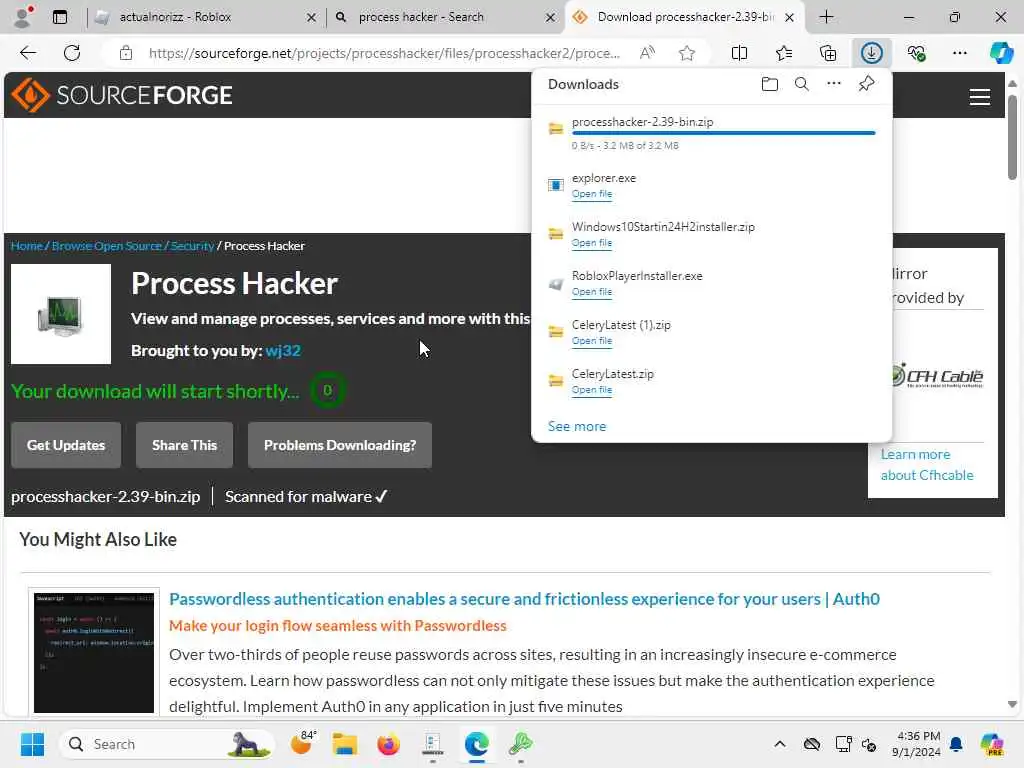Click the Get Updates button
Image resolution: width=1024 pixels, height=768 pixels.
pyautogui.click(x=66, y=445)
